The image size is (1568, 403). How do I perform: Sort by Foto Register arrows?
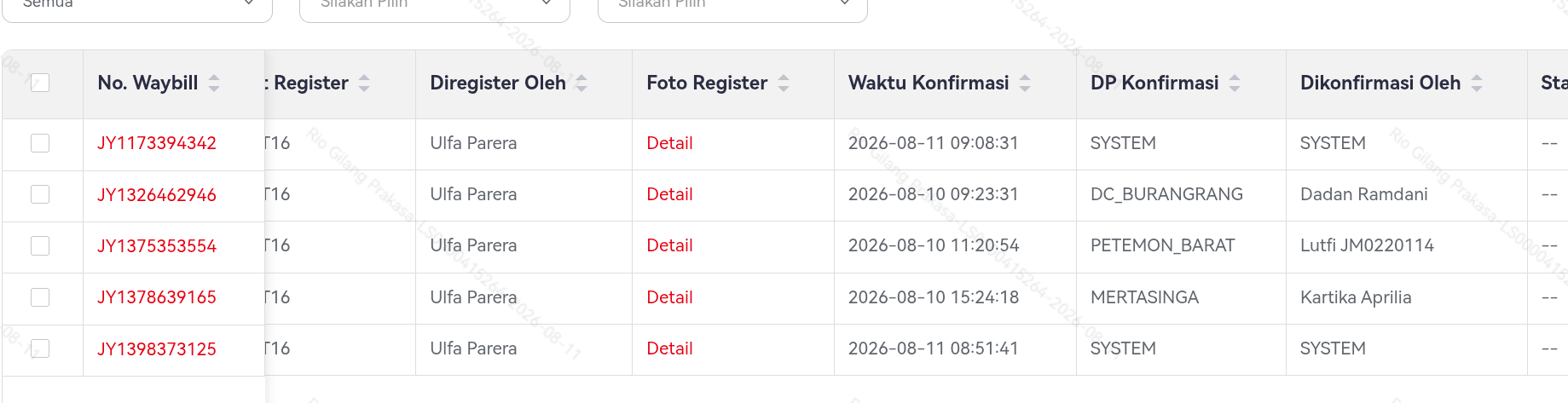click(784, 83)
